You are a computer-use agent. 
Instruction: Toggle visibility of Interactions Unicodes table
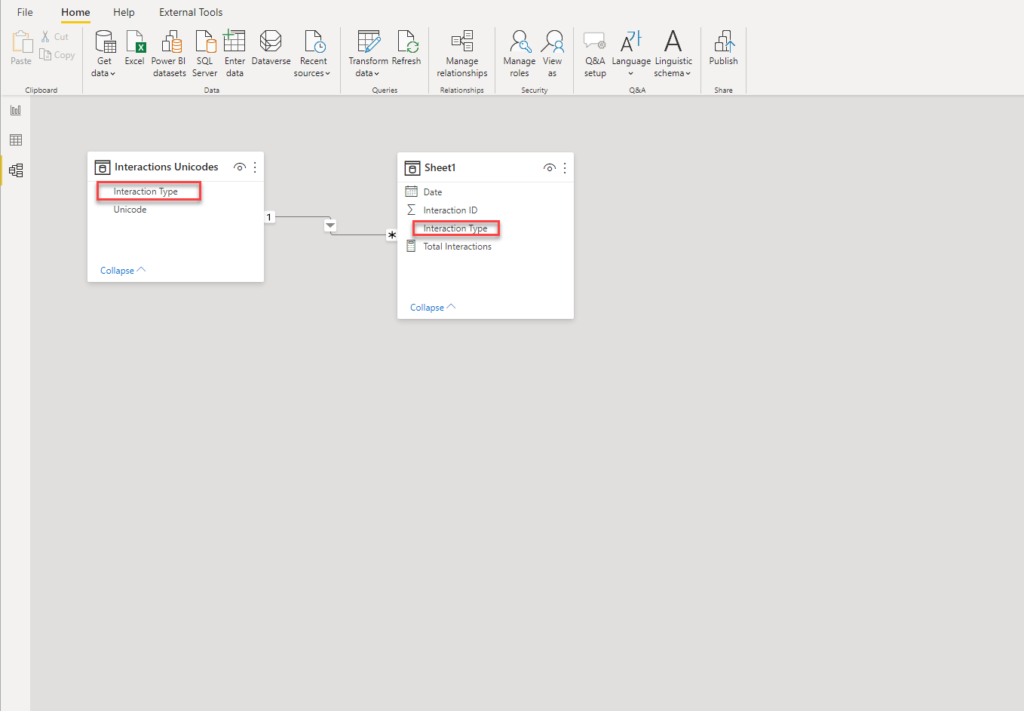pos(240,167)
